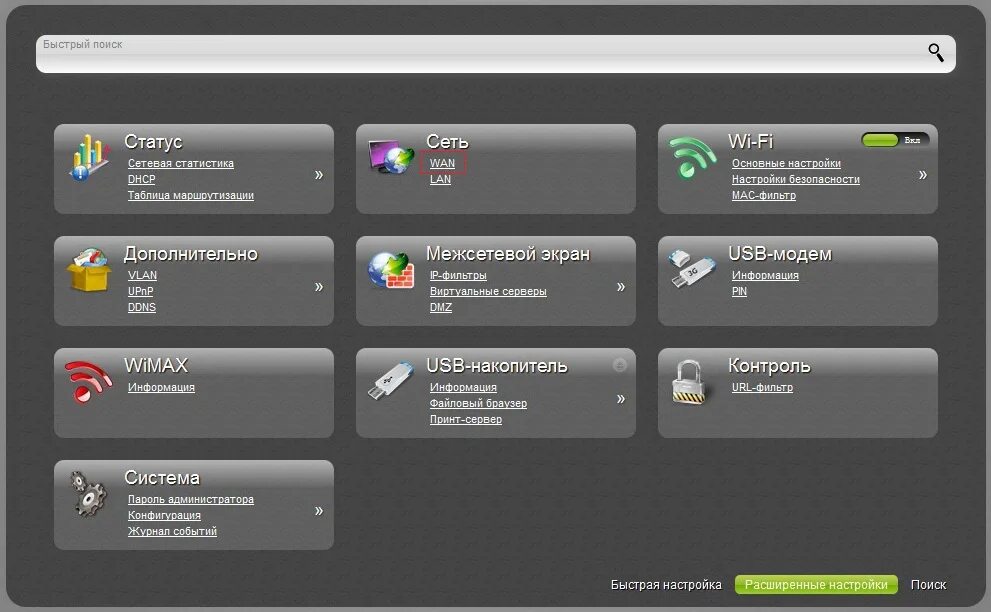The width and height of the screenshot is (991, 612).
Task: Expand the USB-накопитель section arrows
Action: (621, 398)
